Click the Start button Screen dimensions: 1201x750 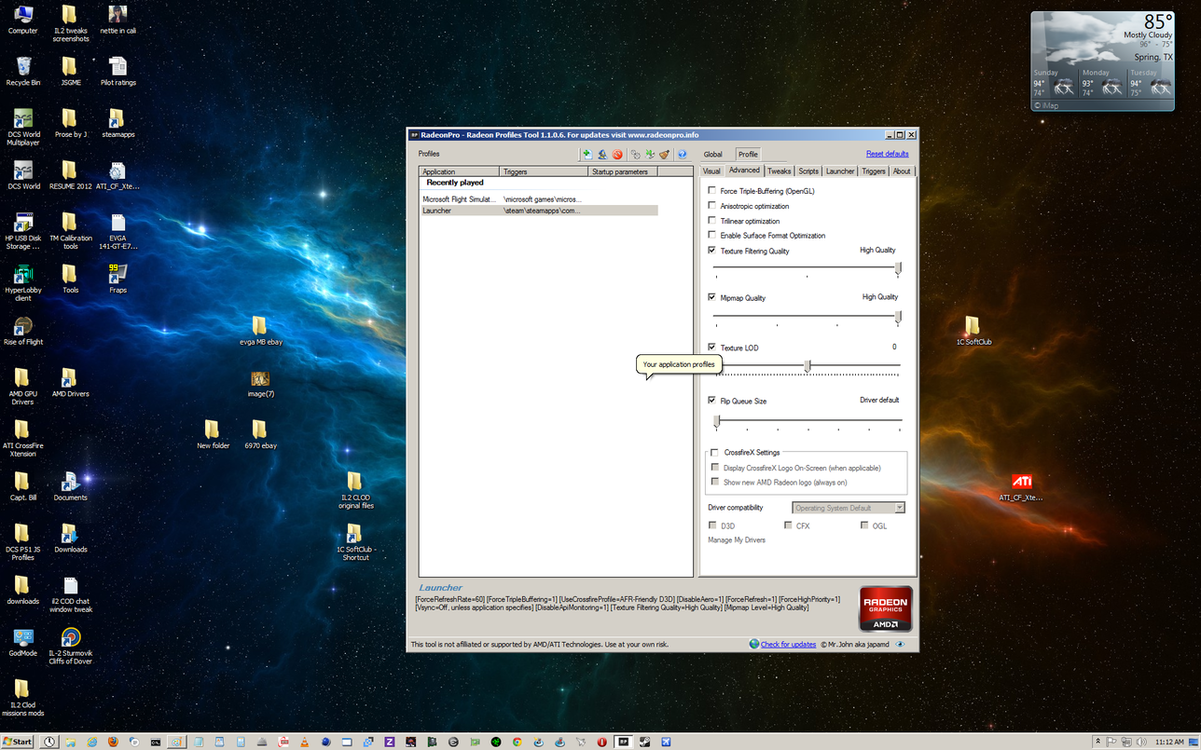(x=17, y=742)
